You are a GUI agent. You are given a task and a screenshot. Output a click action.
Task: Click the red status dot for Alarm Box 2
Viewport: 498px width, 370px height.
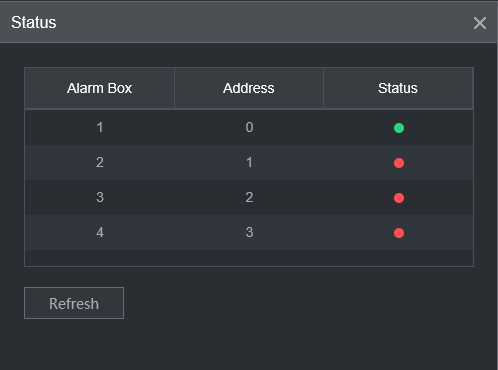click(399, 163)
